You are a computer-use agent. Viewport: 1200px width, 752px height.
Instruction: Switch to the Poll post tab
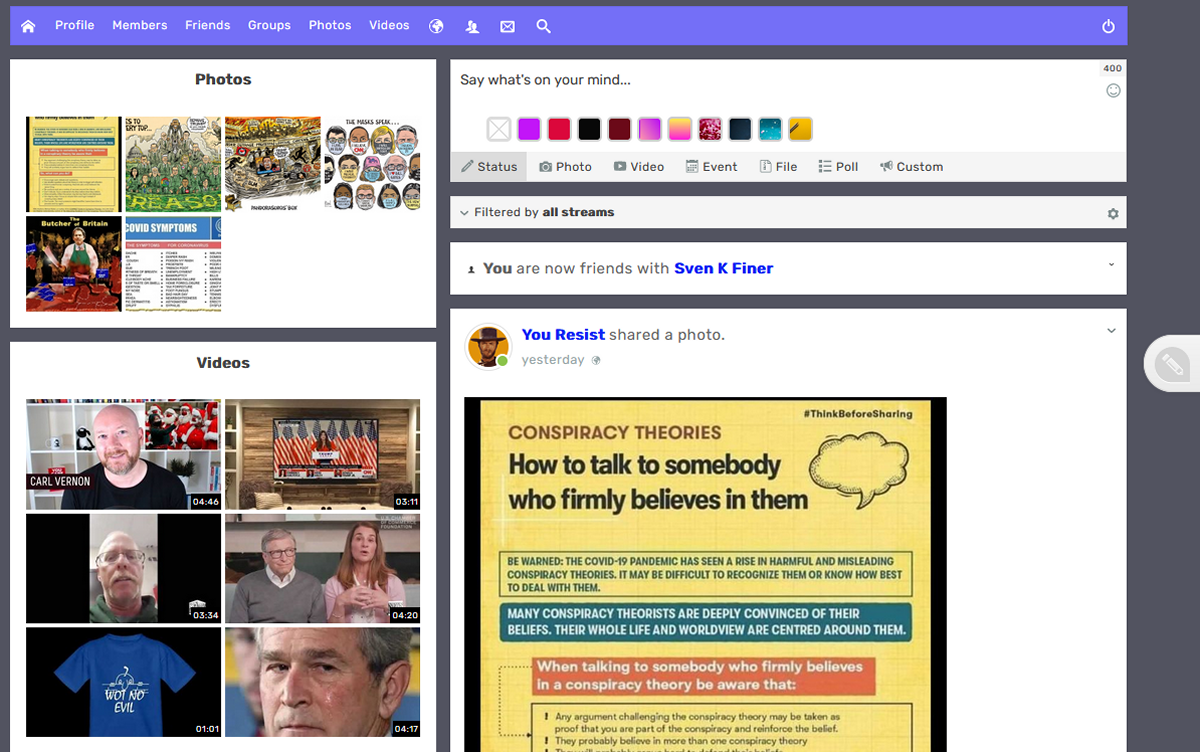click(838, 167)
